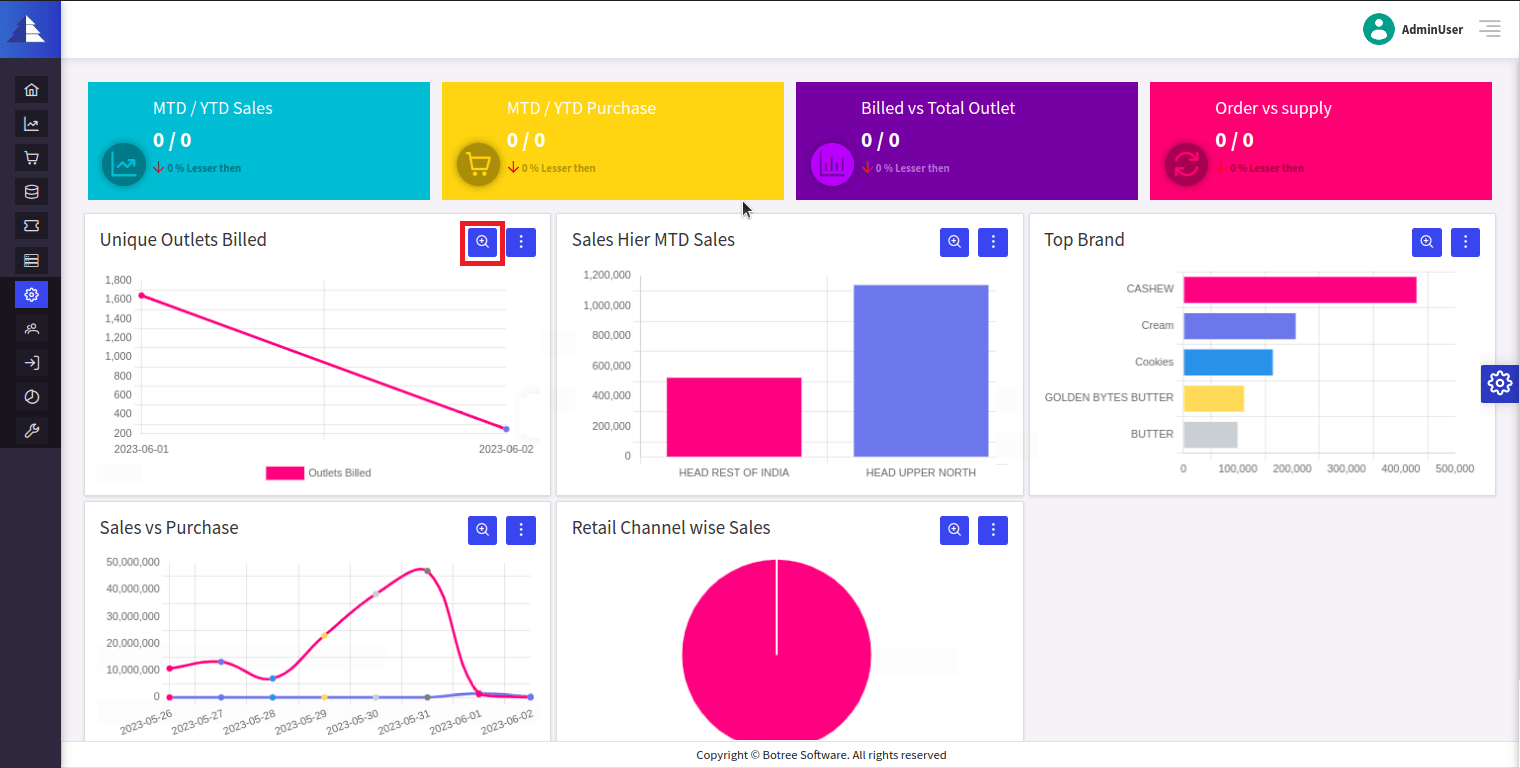Click the Sales vs Purchase heading

point(169,528)
